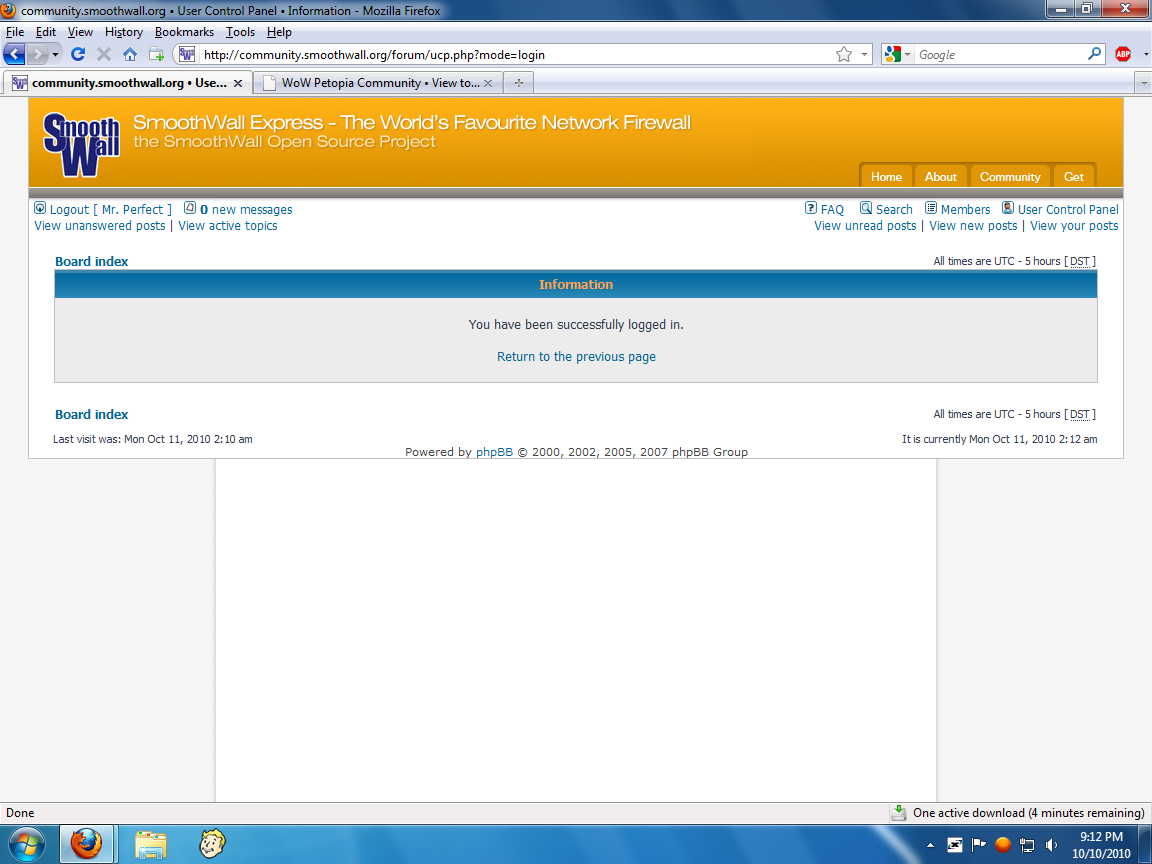Click View new posts

973,226
